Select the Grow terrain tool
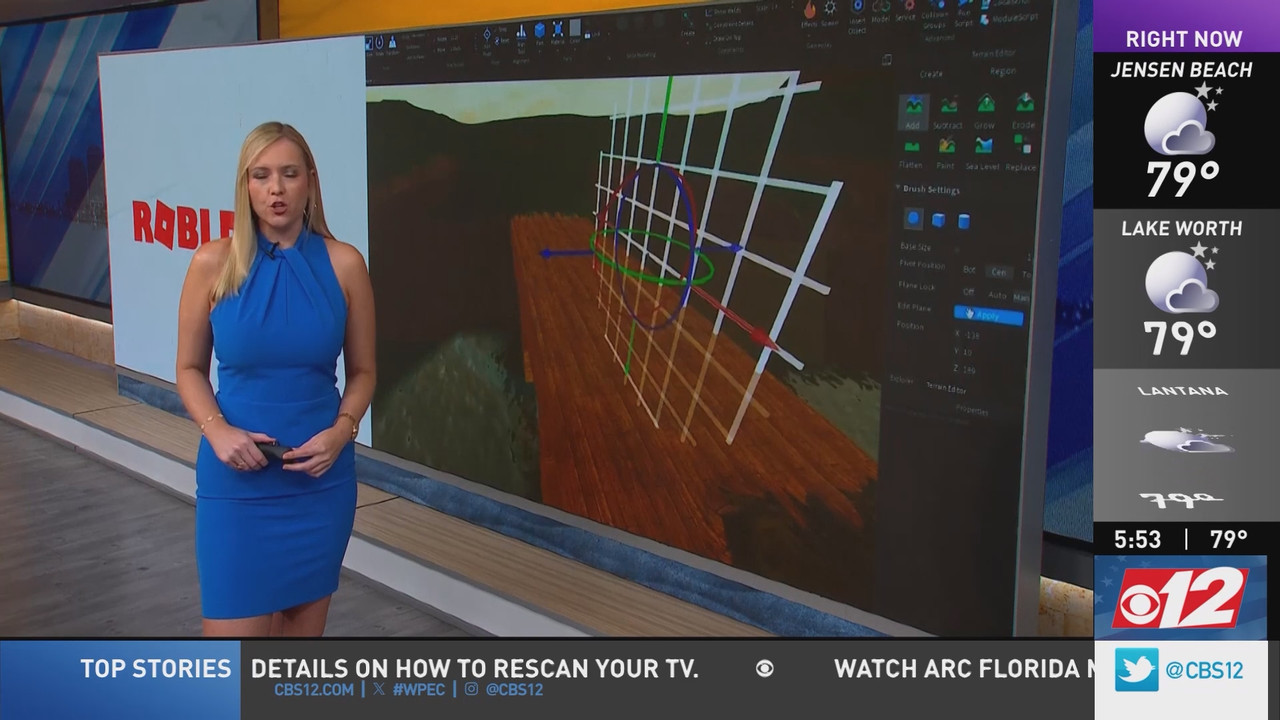1280x720 pixels. (985, 110)
